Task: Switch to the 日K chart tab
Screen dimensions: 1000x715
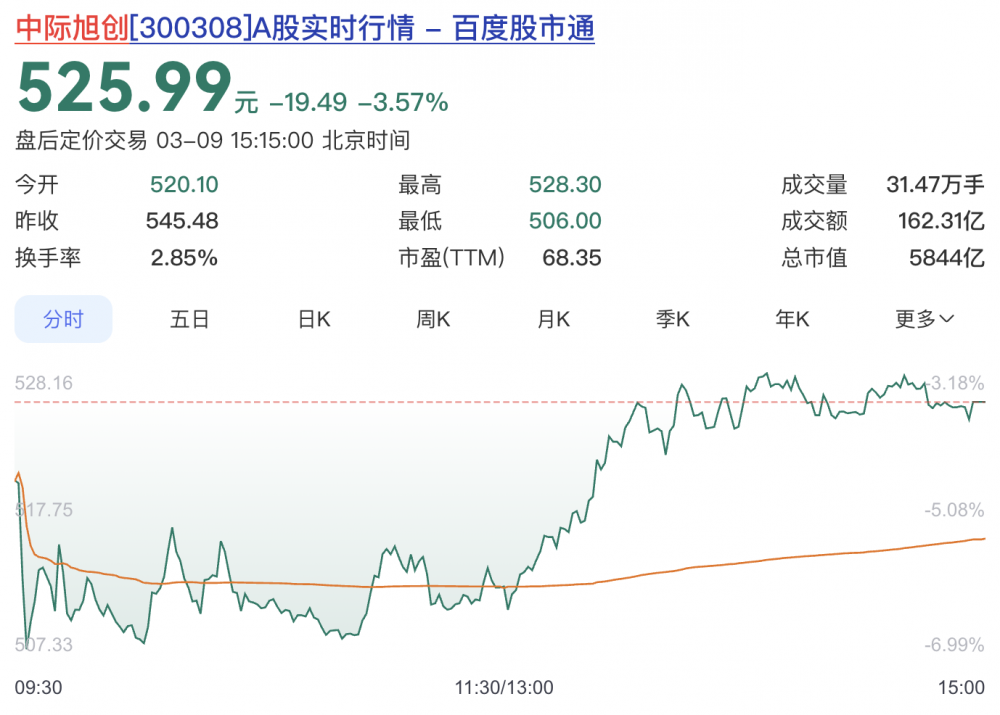Action: pyautogui.click(x=314, y=319)
